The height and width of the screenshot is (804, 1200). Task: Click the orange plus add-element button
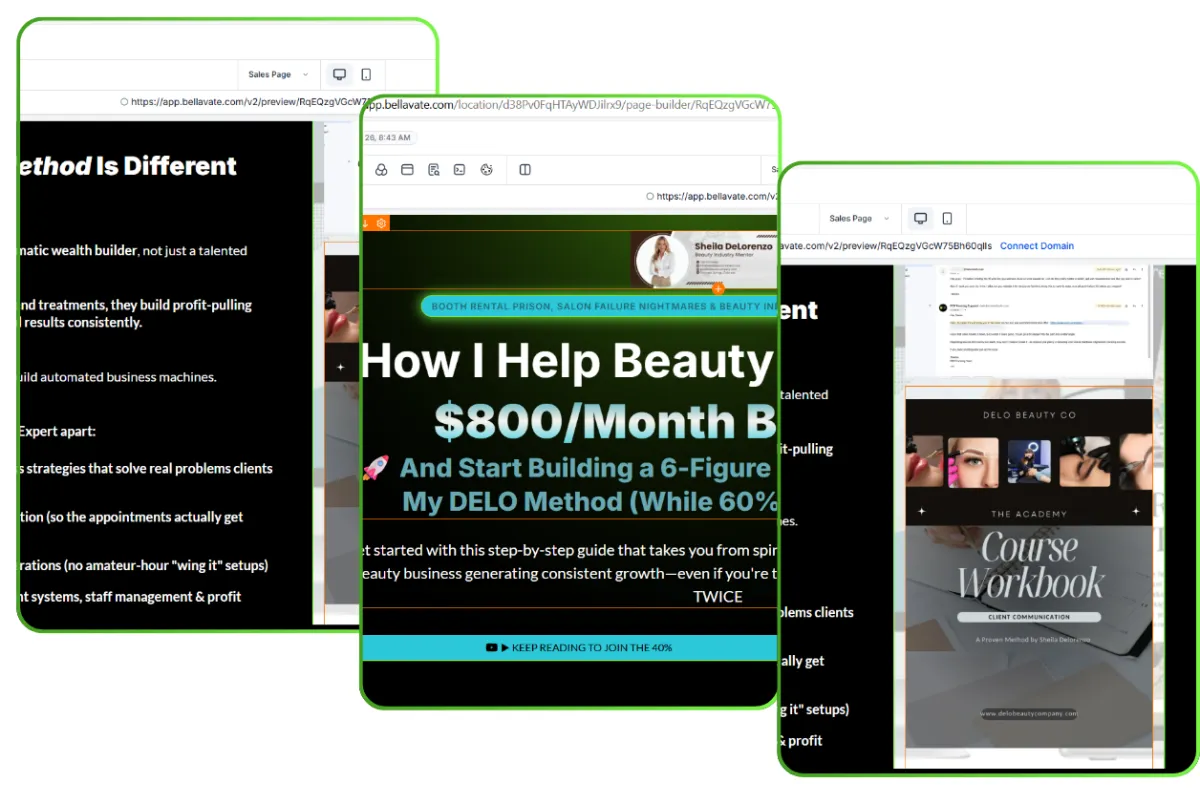[717, 289]
